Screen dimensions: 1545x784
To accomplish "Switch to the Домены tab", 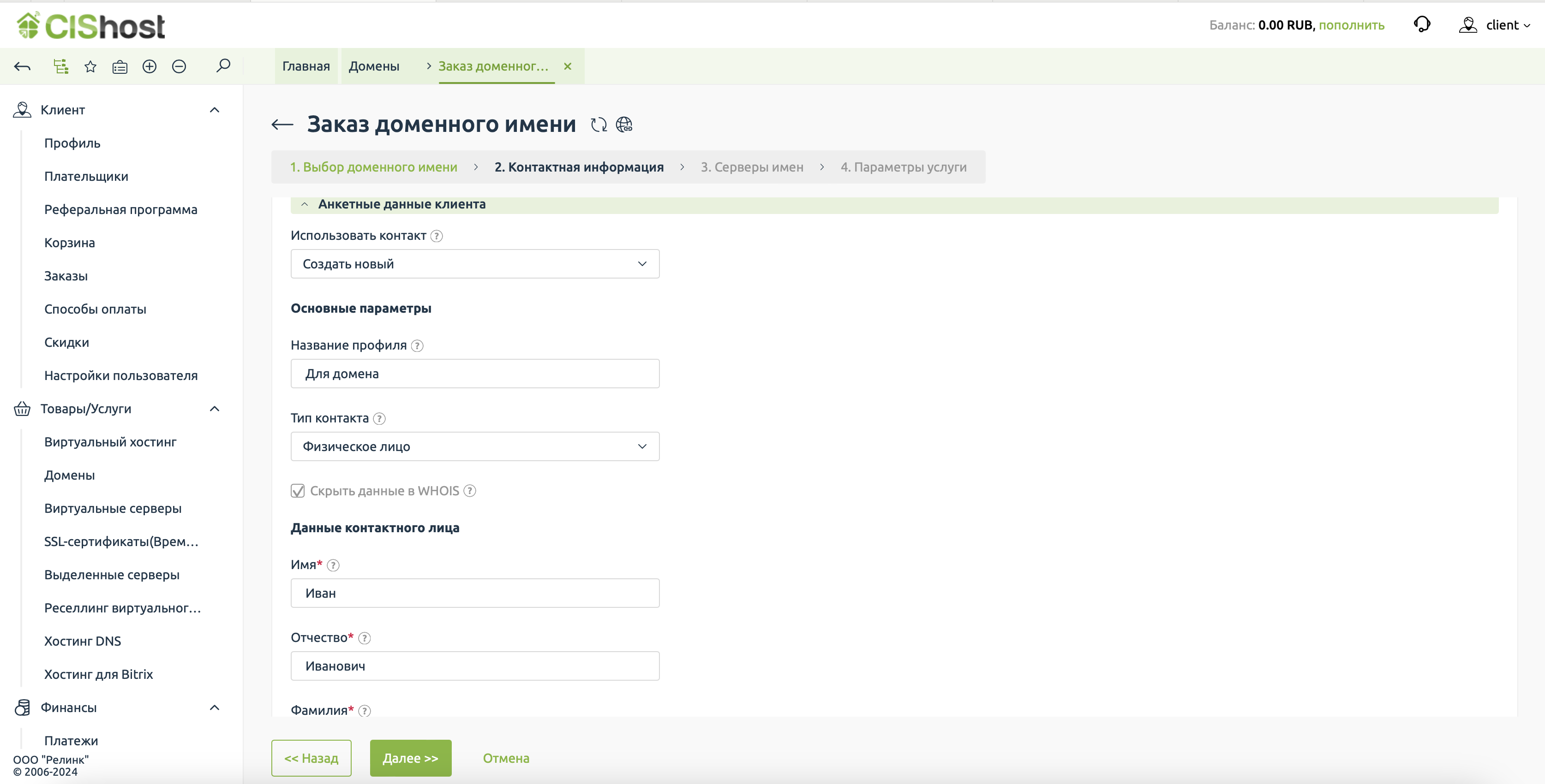I will click(x=374, y=66).
